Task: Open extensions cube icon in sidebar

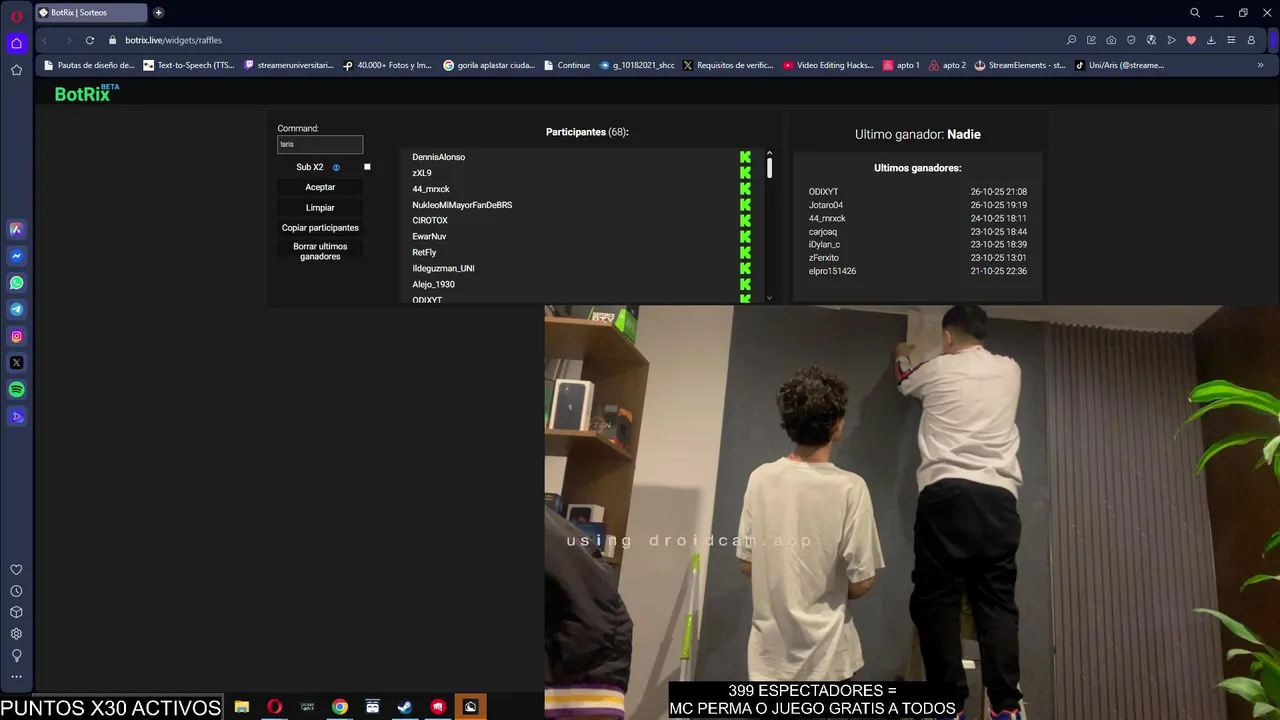Action: click(x=16, y=612)
